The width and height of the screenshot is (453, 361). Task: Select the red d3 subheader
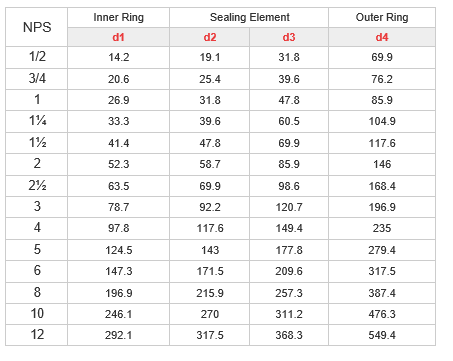(x=289, y=37)
